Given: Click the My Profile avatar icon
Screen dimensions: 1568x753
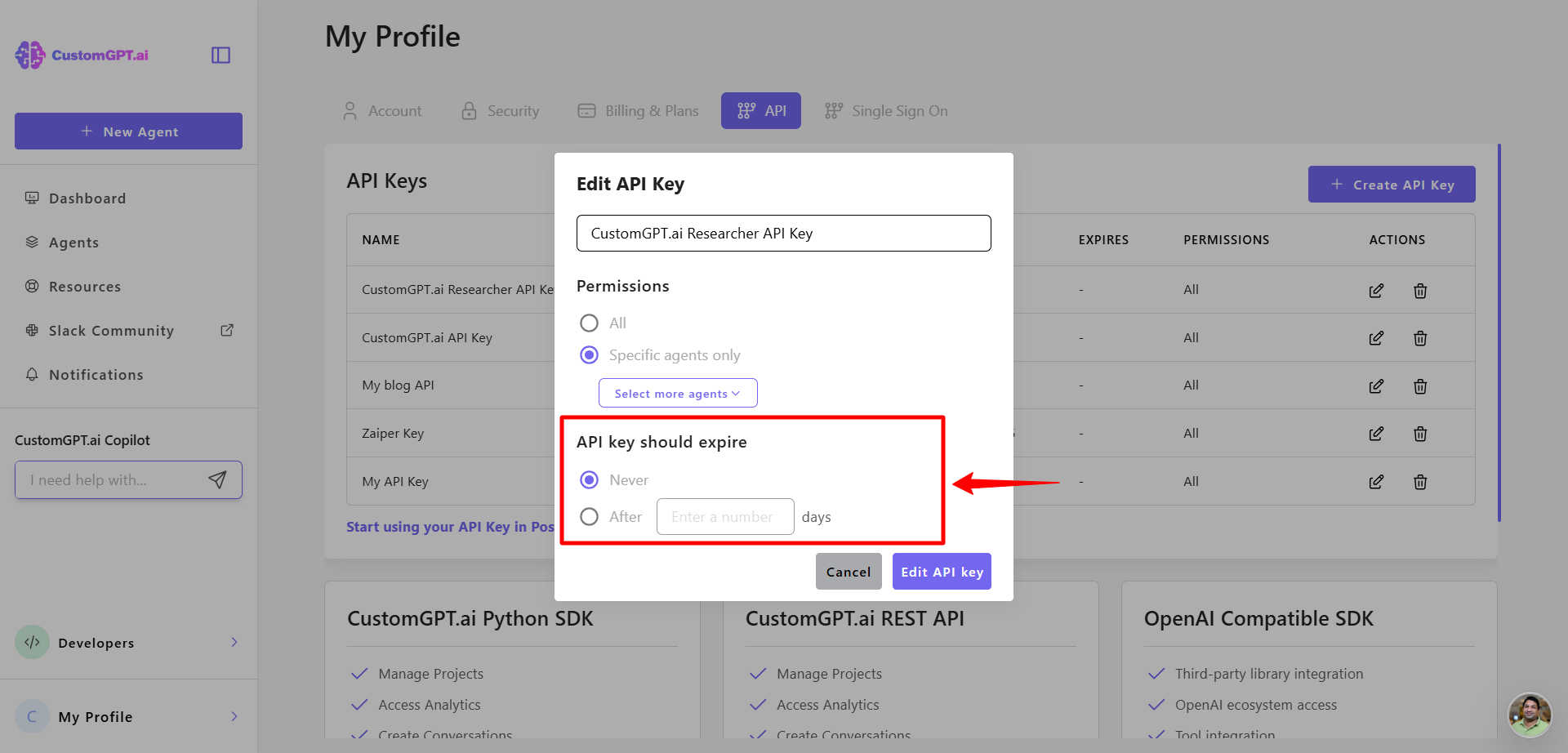Looking at the screenshot, I should pyautogui.click(x=32, y=716).
